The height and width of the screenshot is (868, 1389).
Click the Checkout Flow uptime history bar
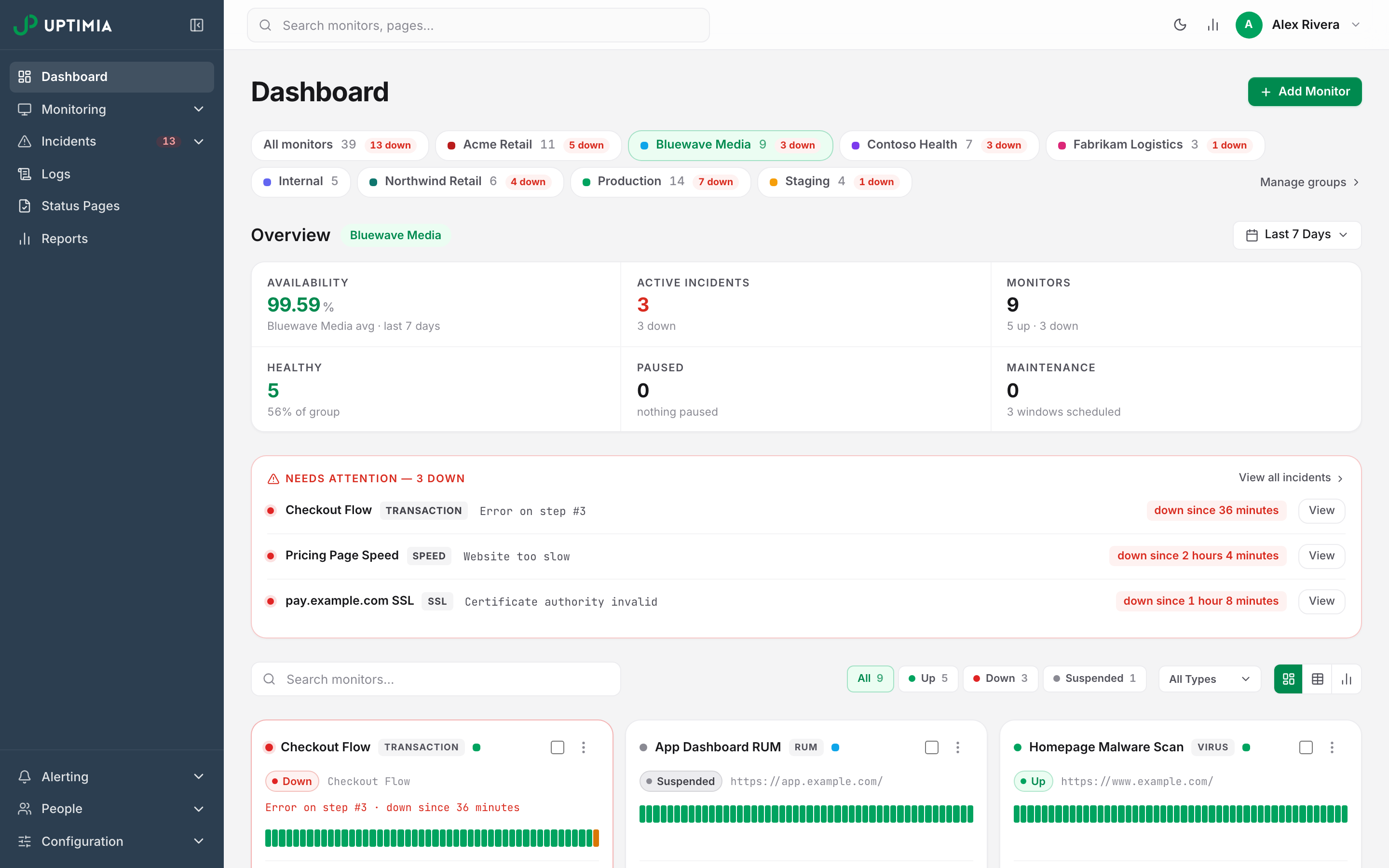pyautogui.click(x=432, y=838)
